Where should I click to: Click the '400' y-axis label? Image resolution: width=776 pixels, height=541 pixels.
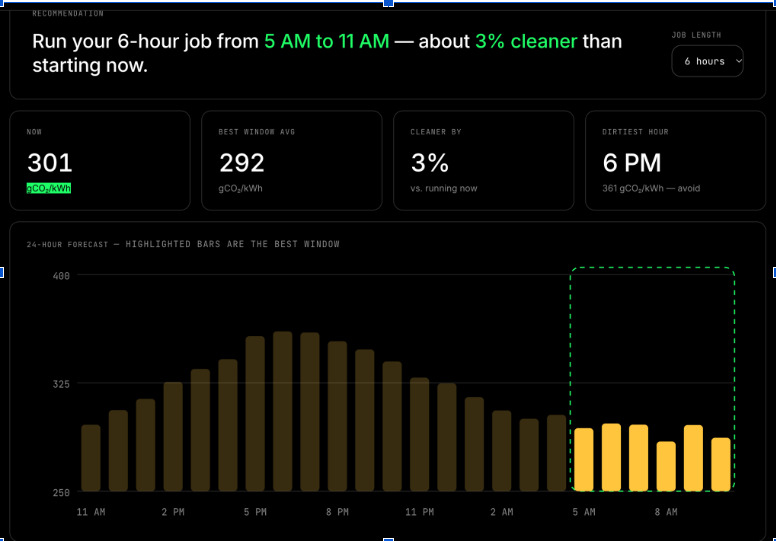61,276
